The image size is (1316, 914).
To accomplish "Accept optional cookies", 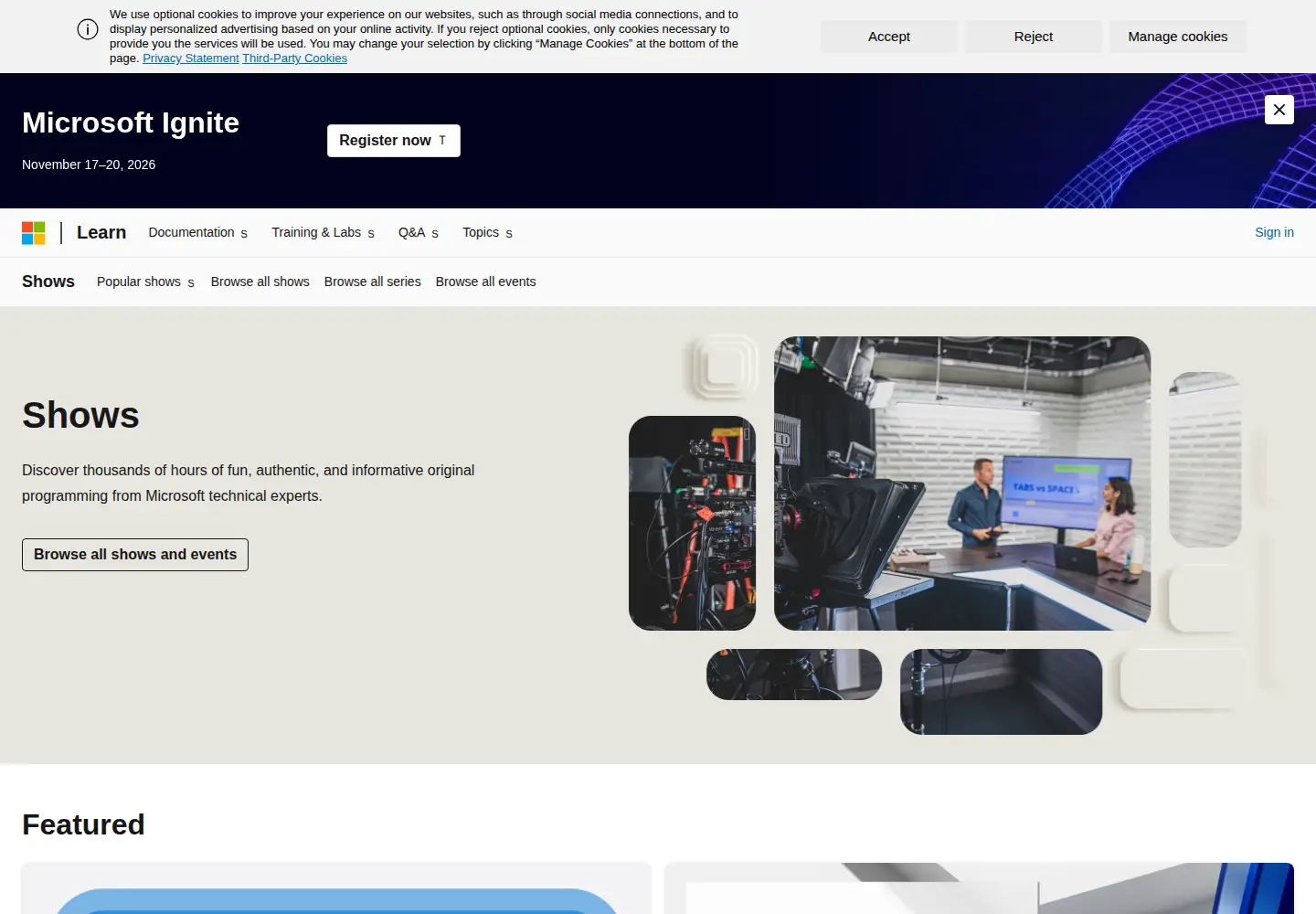I will pyautogui.click(x=889, y=37).
